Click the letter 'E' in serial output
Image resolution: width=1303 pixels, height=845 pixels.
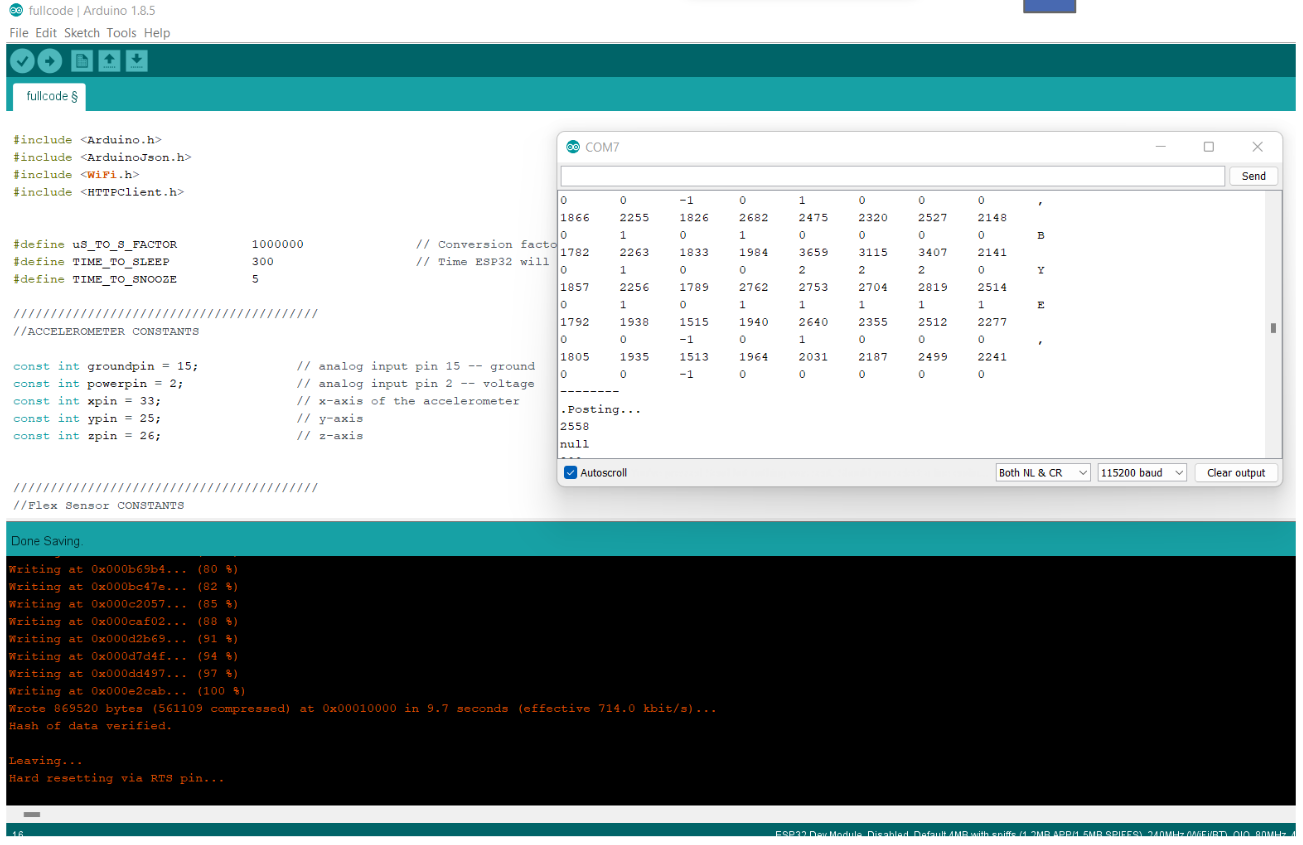point(1041,304)
